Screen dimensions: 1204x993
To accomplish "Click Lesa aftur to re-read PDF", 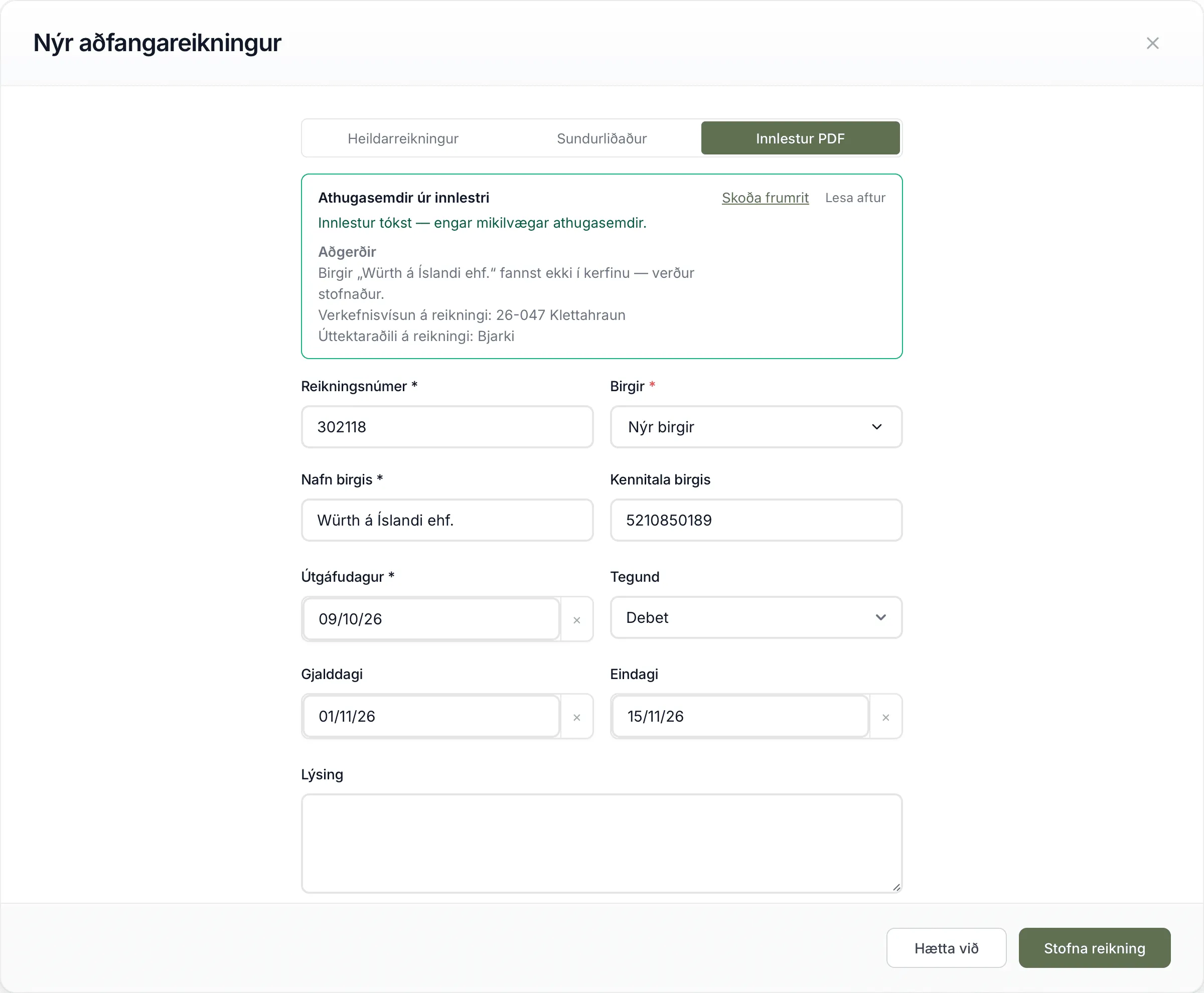I will click(x=855, y=198).
